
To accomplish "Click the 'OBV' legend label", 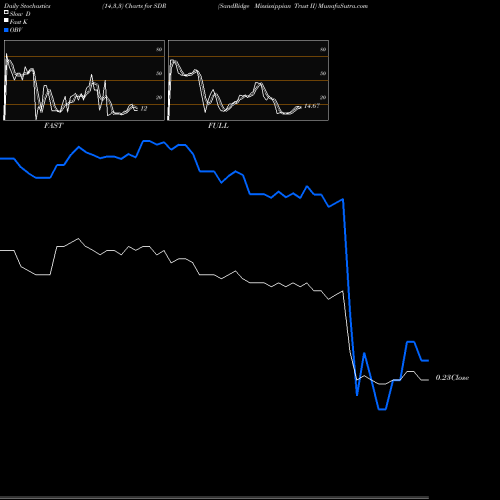I will click(16, 30).
